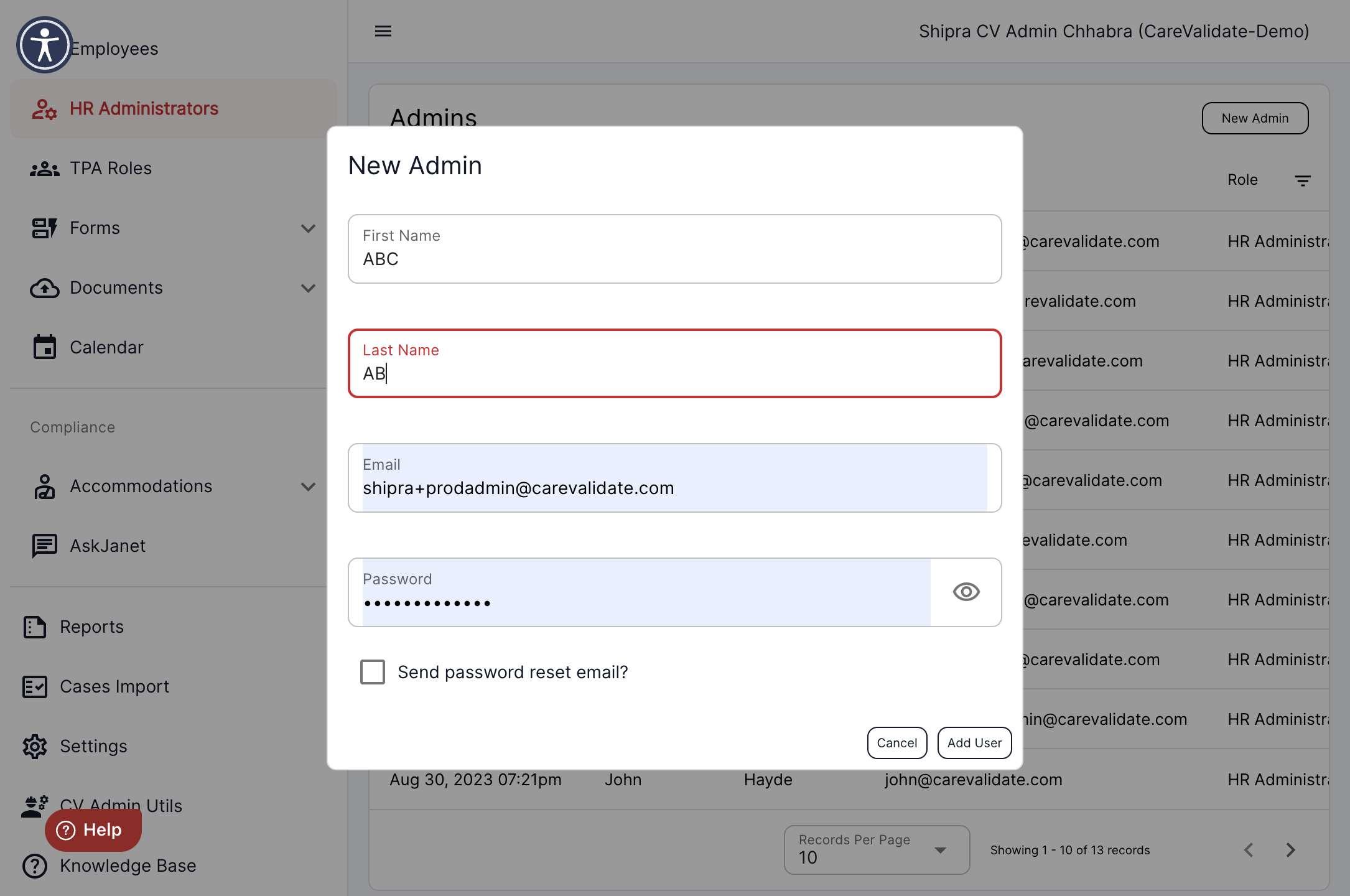1350x896 pixels.
Task: Open AskJanet menu item
Action: pyautogui.click(x=174, y=546)
